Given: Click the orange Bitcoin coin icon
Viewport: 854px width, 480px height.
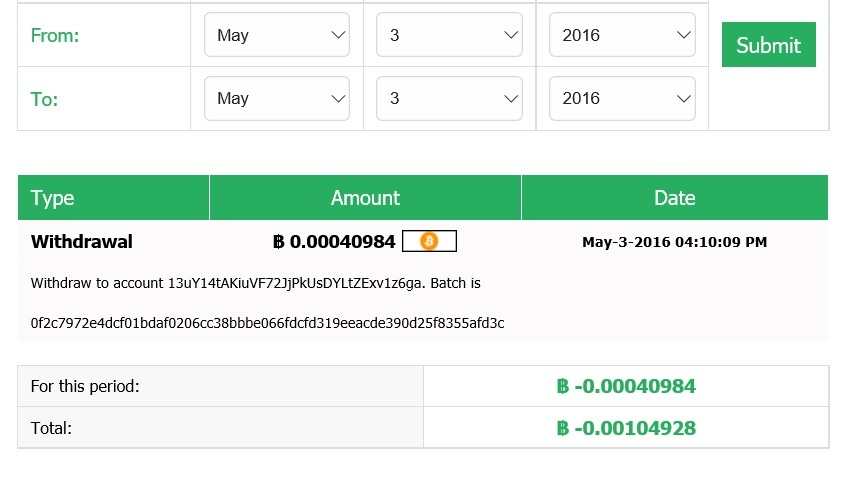Looking at the screenshot, I should coord(429,241).
